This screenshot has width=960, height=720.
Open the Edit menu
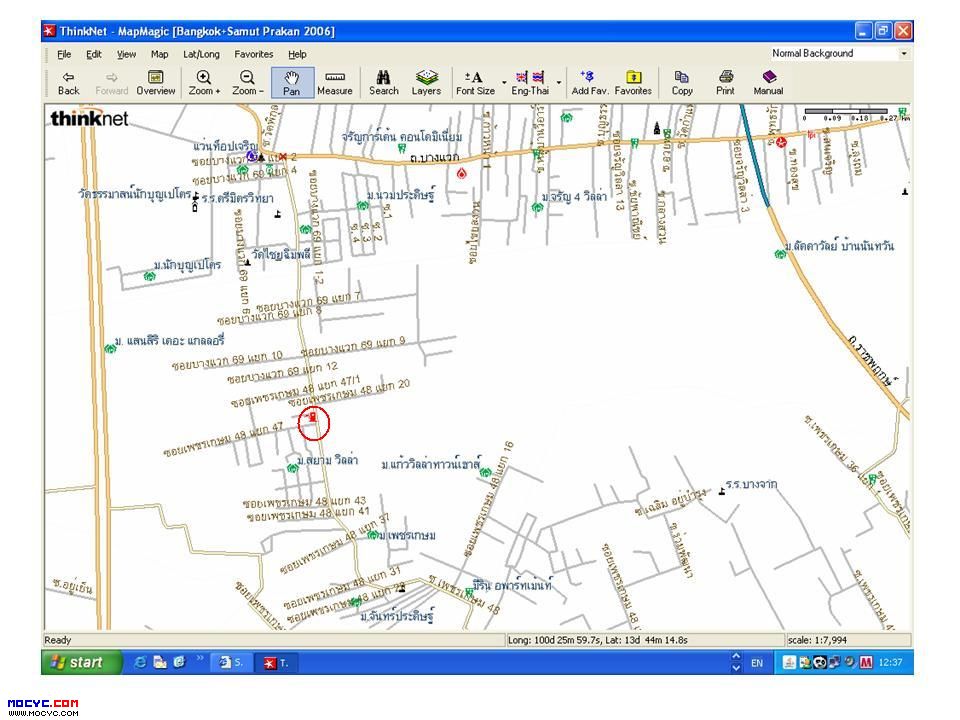(94, 54)
